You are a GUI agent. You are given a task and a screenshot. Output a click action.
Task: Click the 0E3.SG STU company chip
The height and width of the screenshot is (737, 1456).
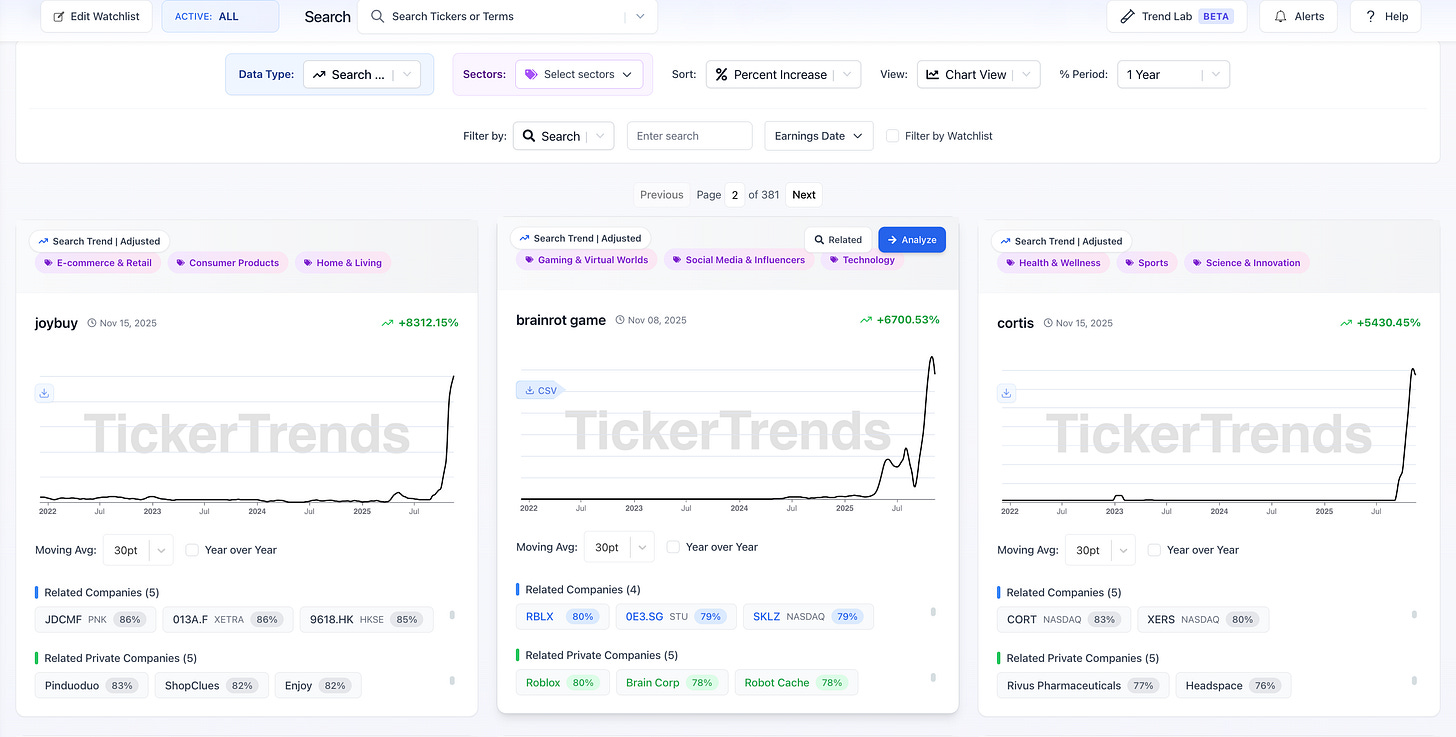coord(676,616)
